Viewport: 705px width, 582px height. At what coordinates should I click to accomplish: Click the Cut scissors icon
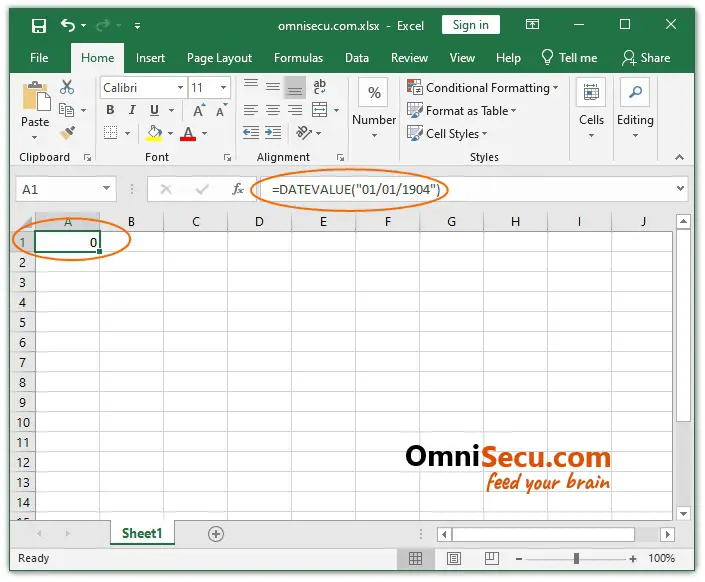(x=67, y=88)
